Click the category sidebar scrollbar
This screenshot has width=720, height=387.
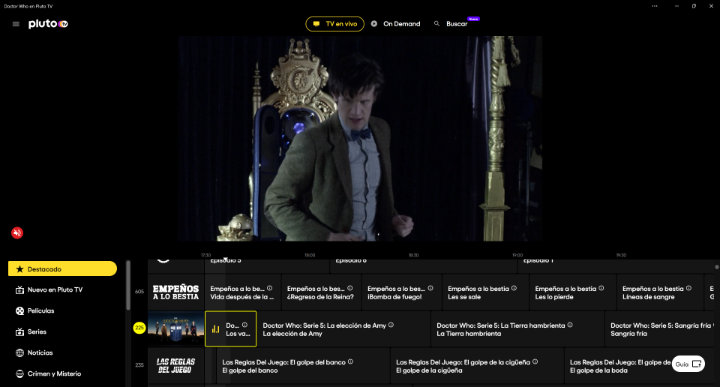coord(128,286)
